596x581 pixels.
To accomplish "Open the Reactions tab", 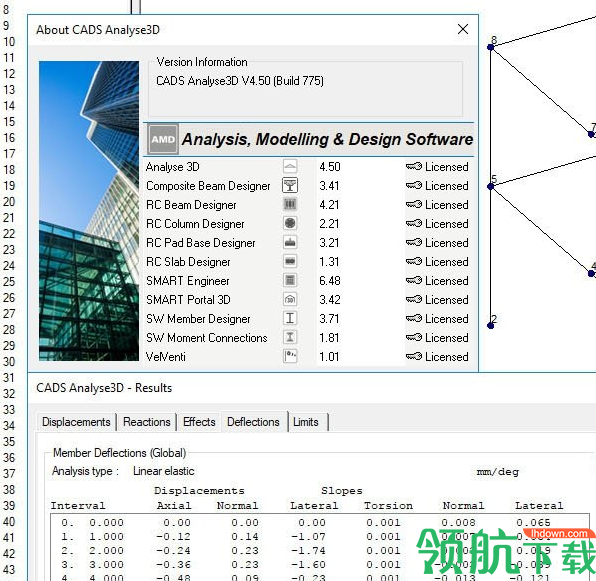I will [147, 422].
